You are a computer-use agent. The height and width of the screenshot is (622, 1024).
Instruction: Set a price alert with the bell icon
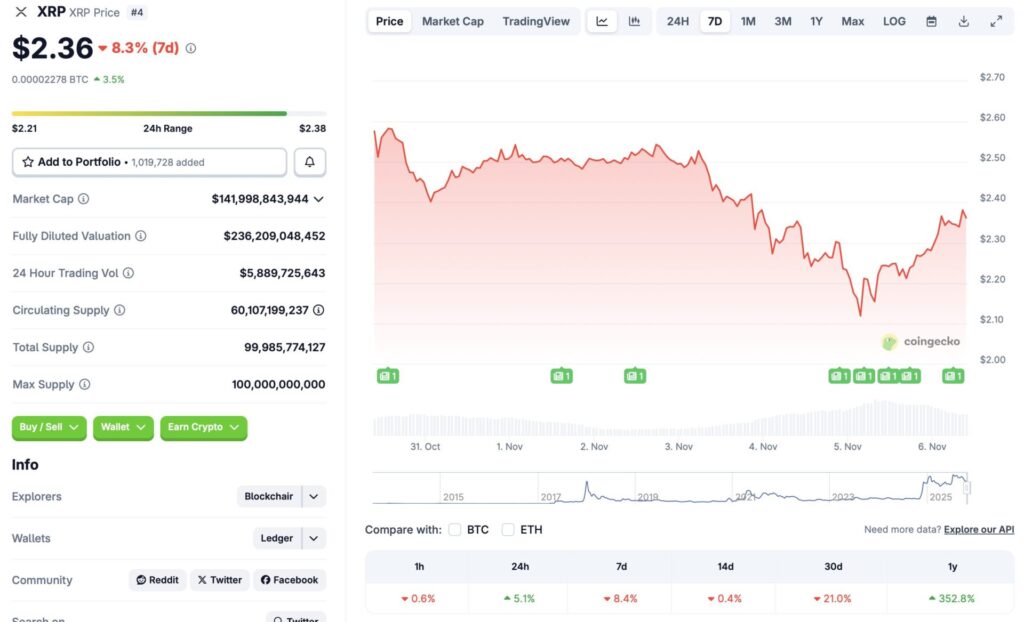[309, 161]
